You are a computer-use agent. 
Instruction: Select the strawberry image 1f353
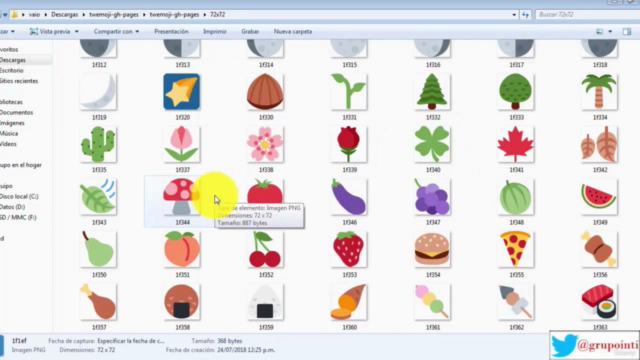tap(349, 249)
